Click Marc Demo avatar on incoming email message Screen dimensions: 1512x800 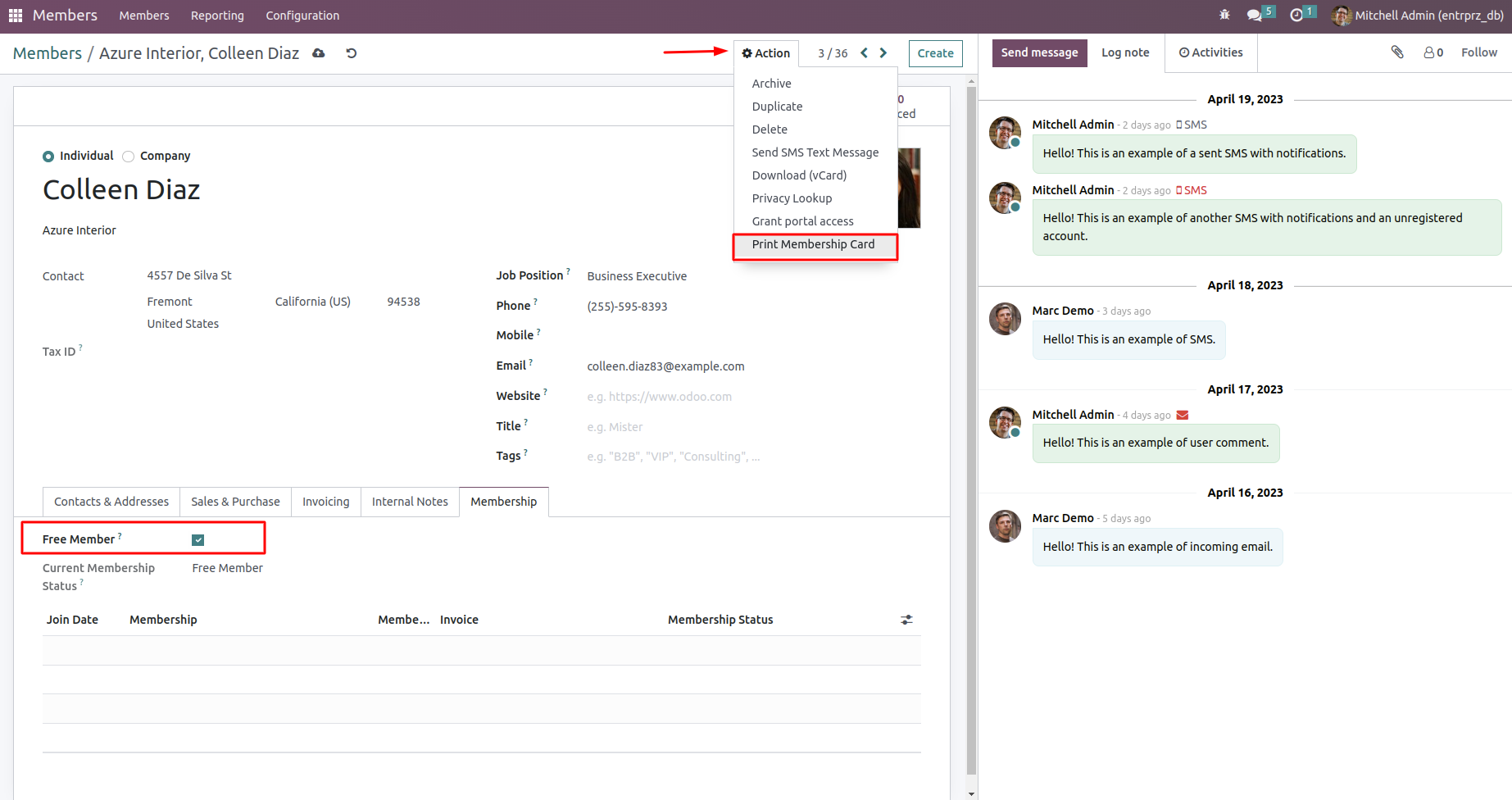[1006, 526]
